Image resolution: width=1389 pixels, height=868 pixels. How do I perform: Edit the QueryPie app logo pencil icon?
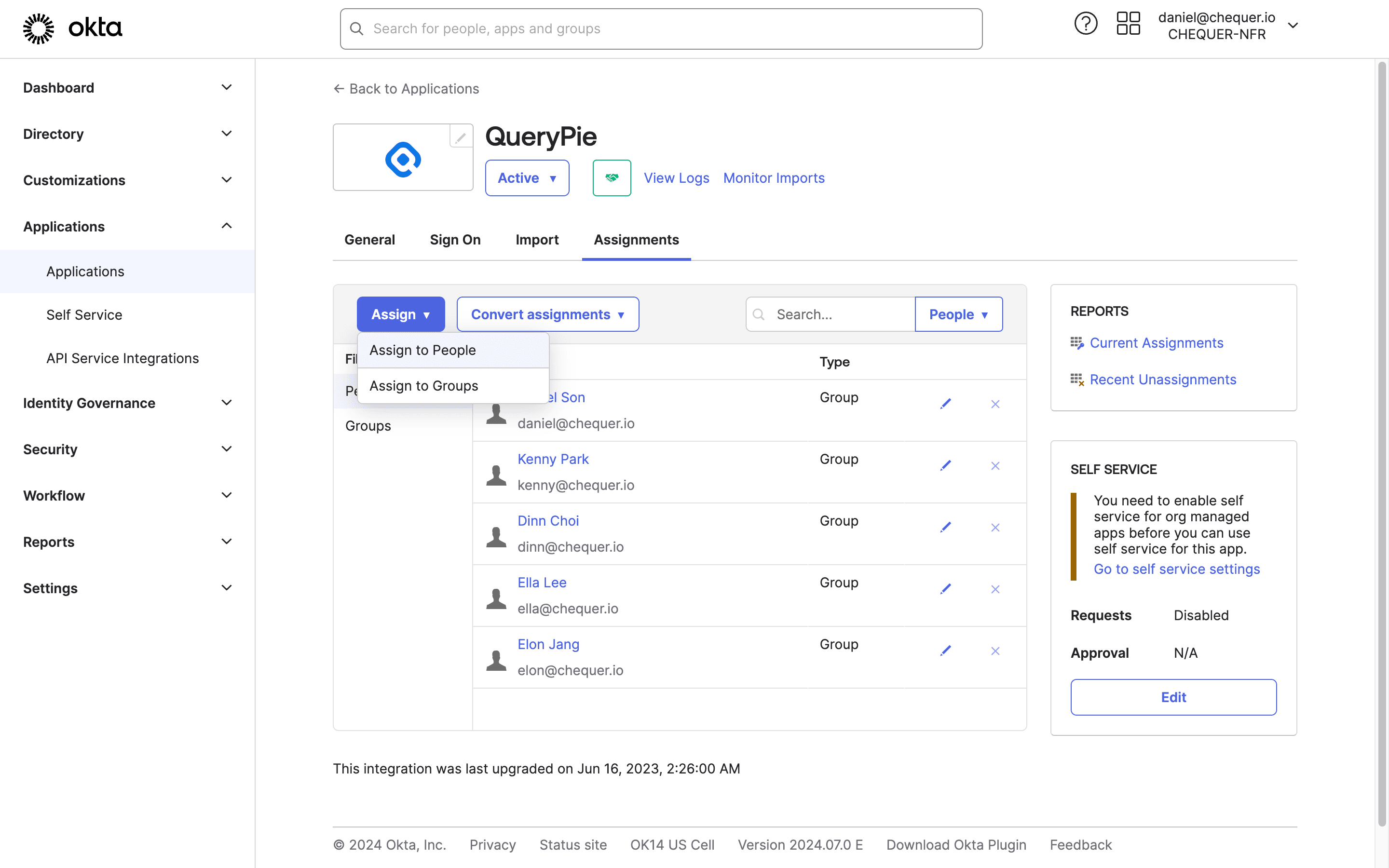[x=460, y=136]
